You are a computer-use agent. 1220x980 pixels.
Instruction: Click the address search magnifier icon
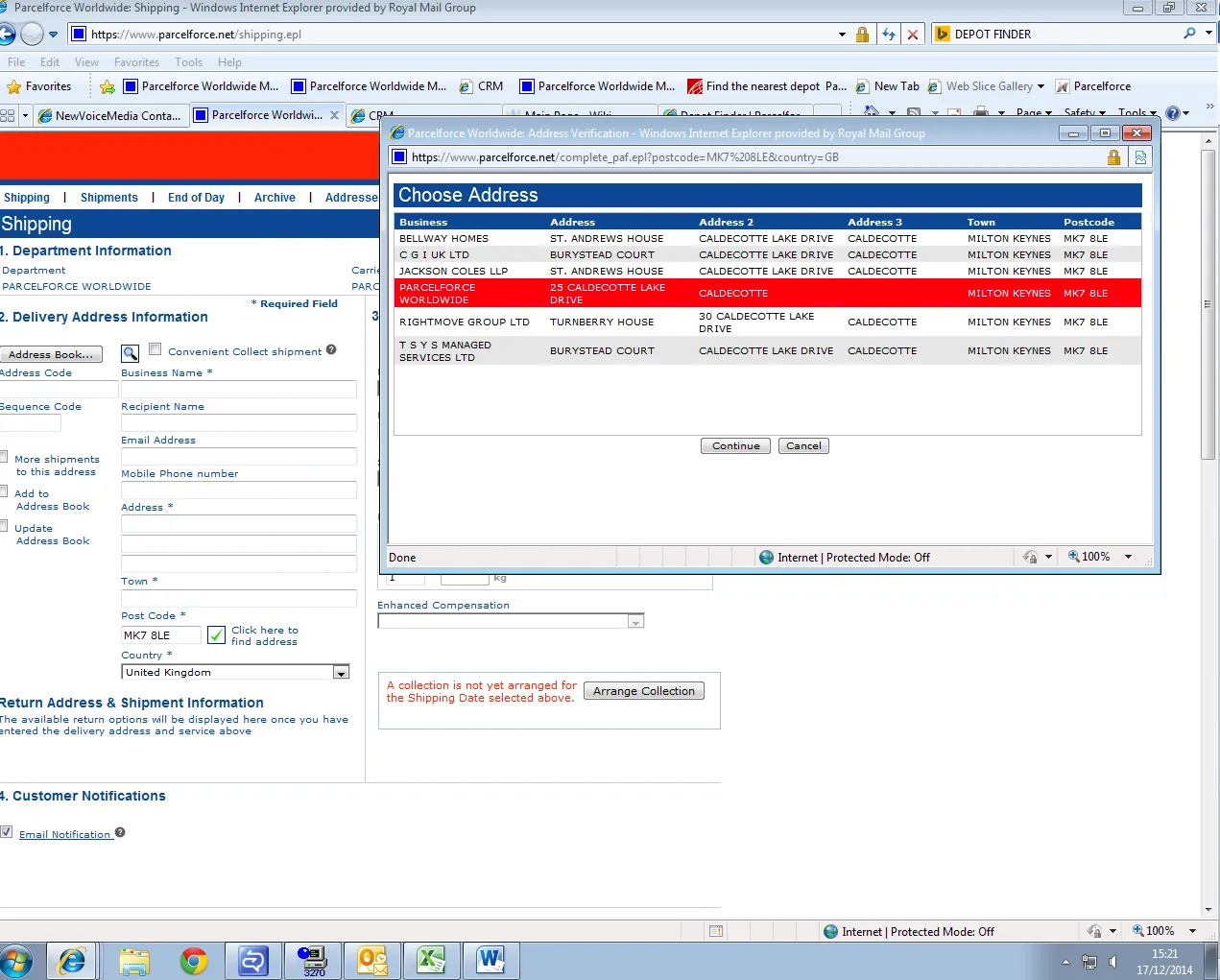pyautogui.click(x=131, y=354)
